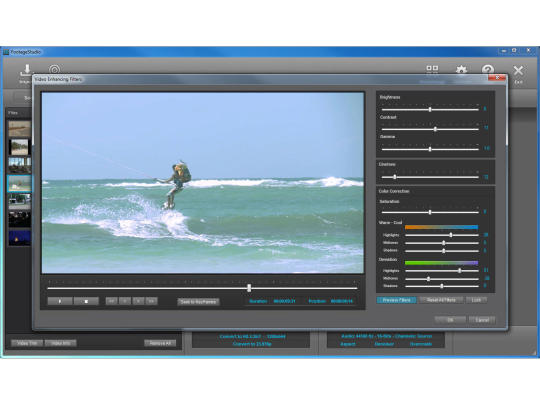Select the highlighted kitesurfer thumbnail
Screen dimensions: 540x405
20,183
